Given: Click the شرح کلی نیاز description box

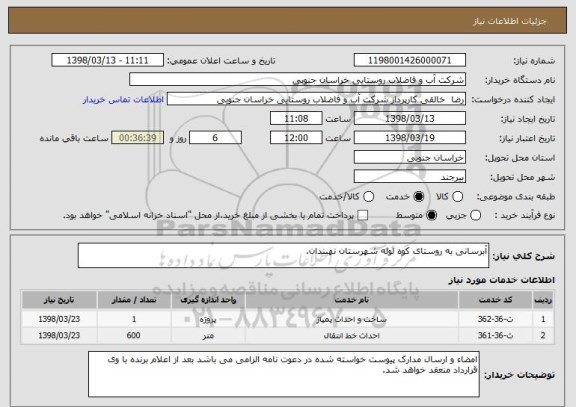Looking at the screenshot, I should pos(283,255).
